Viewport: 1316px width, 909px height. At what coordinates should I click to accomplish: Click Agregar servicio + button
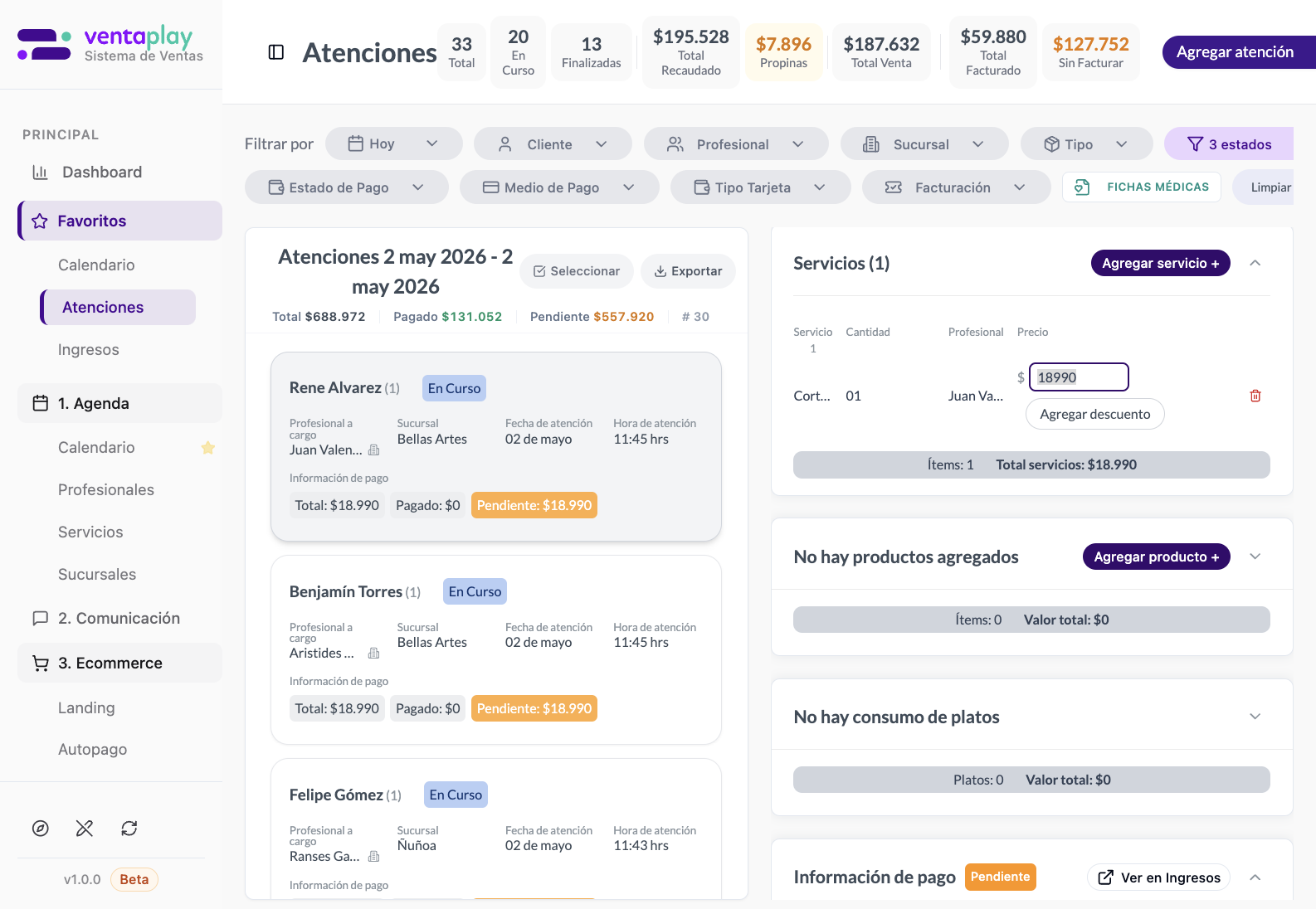(x=1161, y=263)
